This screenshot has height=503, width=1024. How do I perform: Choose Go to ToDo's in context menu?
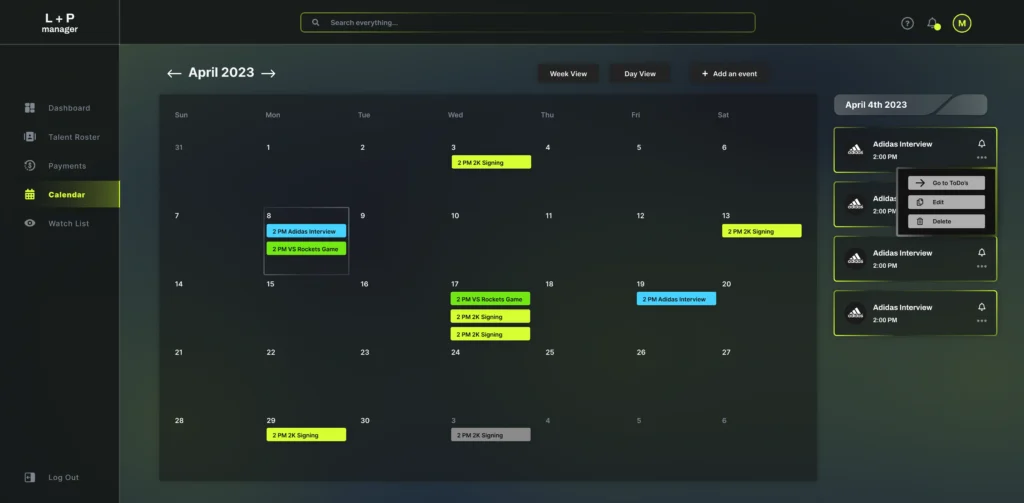click(x=946, y=184)
